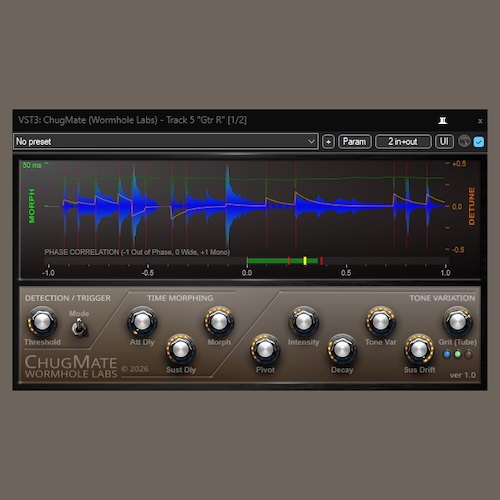The width and height of the screenshot is (500, 500).
Task: Click the Sus Drift knob
Action: tap(419, 350)
